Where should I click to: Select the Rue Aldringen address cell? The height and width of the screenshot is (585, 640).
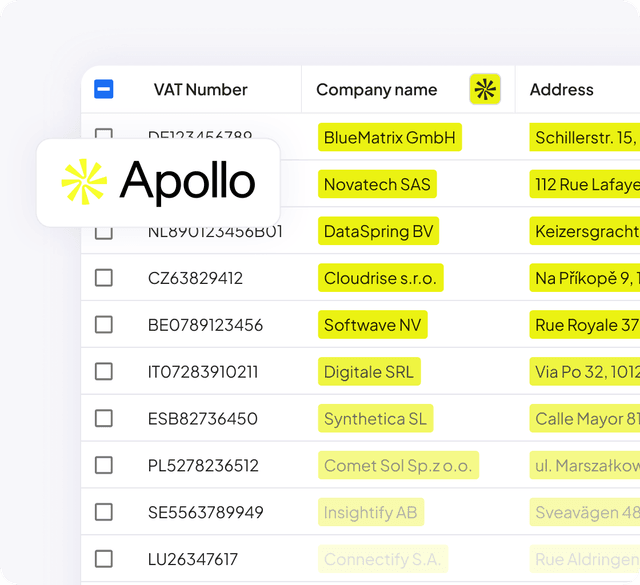[584, 559]
